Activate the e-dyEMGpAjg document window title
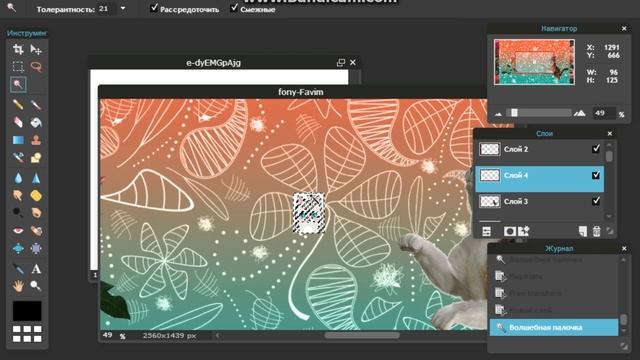The height and width of the screenshot is (360, 640). [213, 63]
